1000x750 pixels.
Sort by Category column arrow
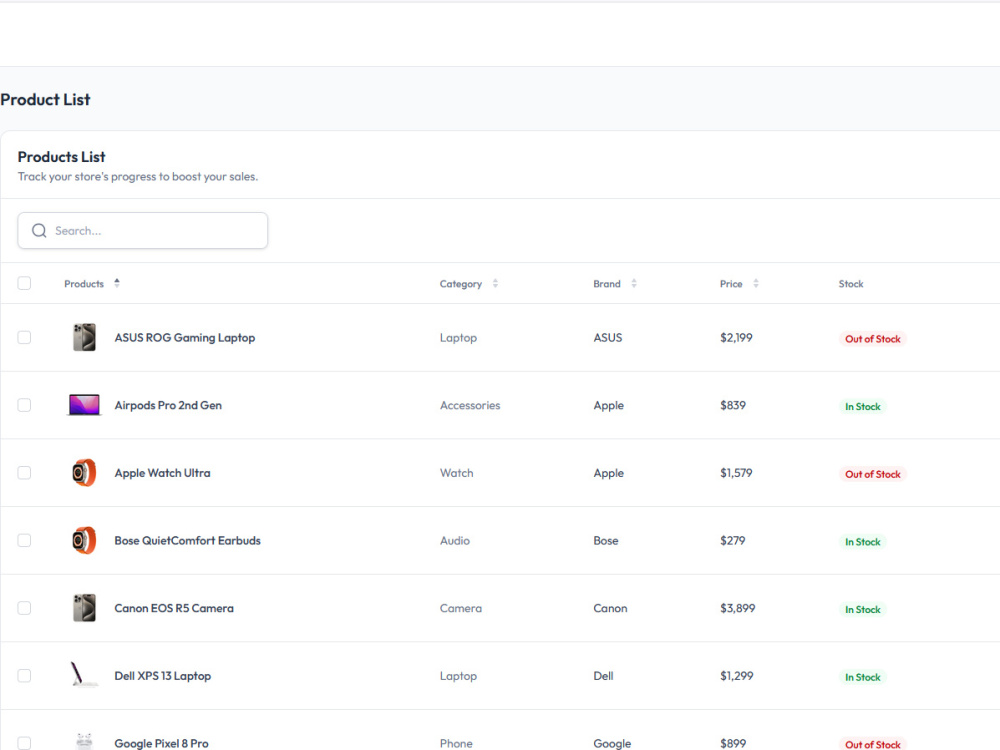pyautogui.click(x=495, y=283)
